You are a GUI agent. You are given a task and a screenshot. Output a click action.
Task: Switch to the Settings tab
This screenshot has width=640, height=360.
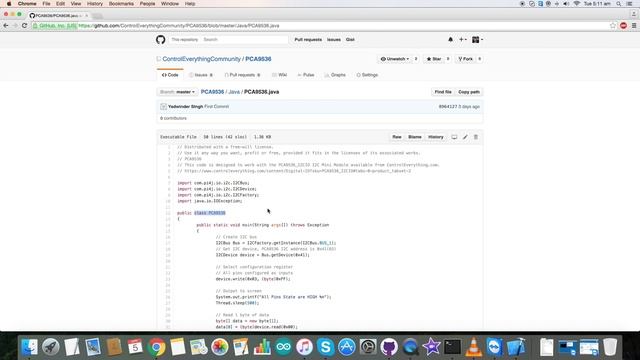[367, 75]
